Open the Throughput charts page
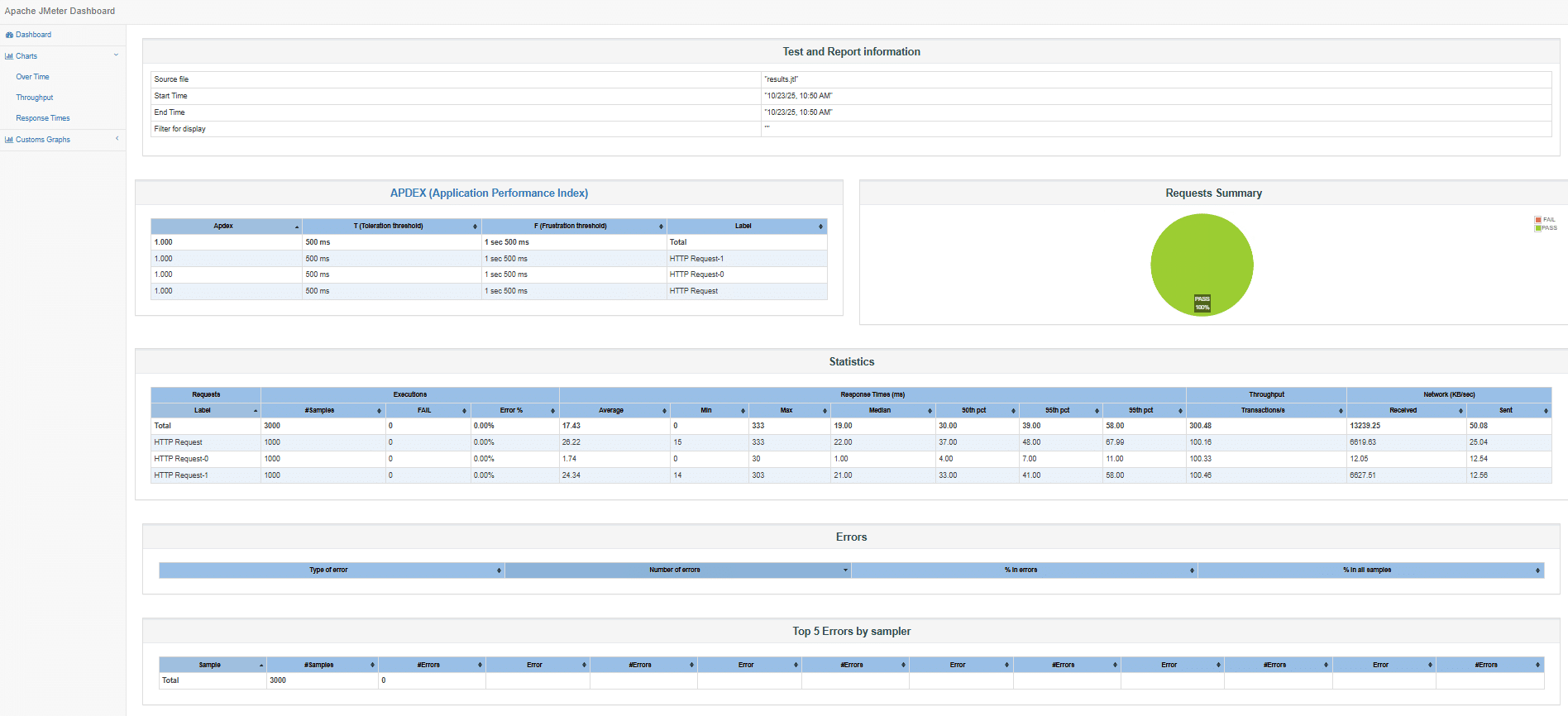The height and width of the screenshot is (716, 1568). click(35, 98)
